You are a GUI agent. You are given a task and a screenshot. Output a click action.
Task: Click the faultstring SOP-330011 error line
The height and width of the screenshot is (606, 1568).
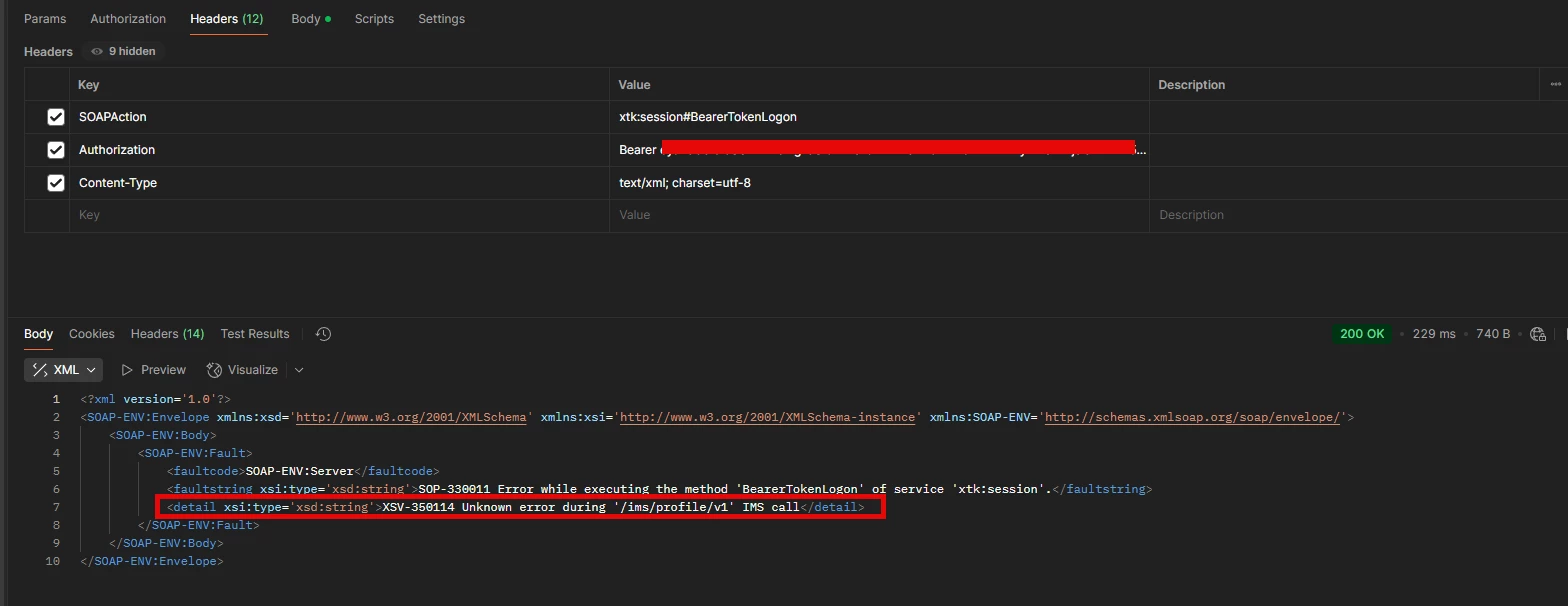point(659,489)
